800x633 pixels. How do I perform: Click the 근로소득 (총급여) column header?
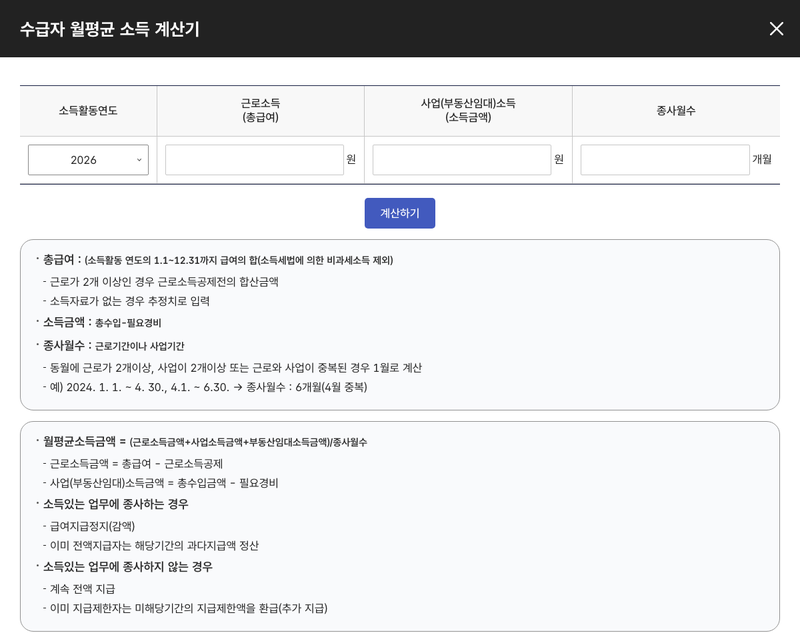(261, 110)
